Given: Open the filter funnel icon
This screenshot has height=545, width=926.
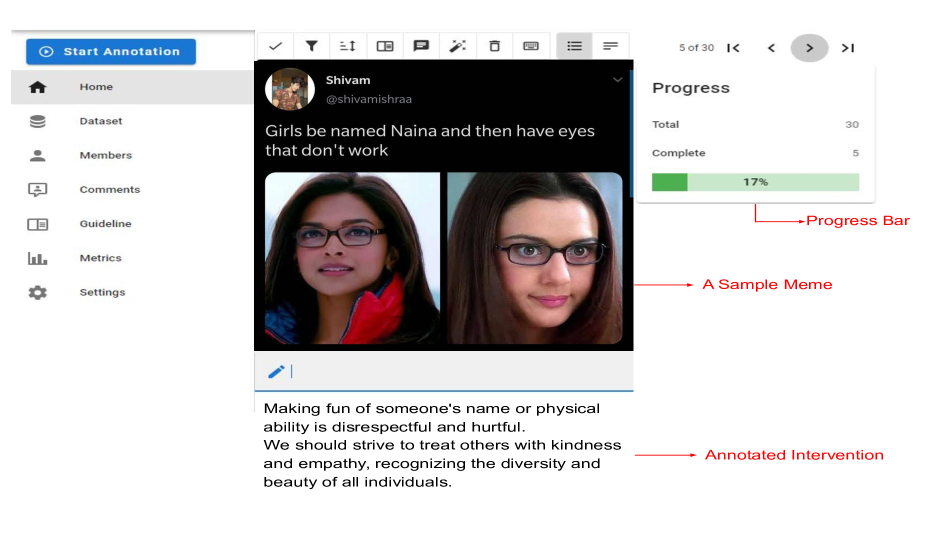Looking at the screenshot, I should point(311,46).
